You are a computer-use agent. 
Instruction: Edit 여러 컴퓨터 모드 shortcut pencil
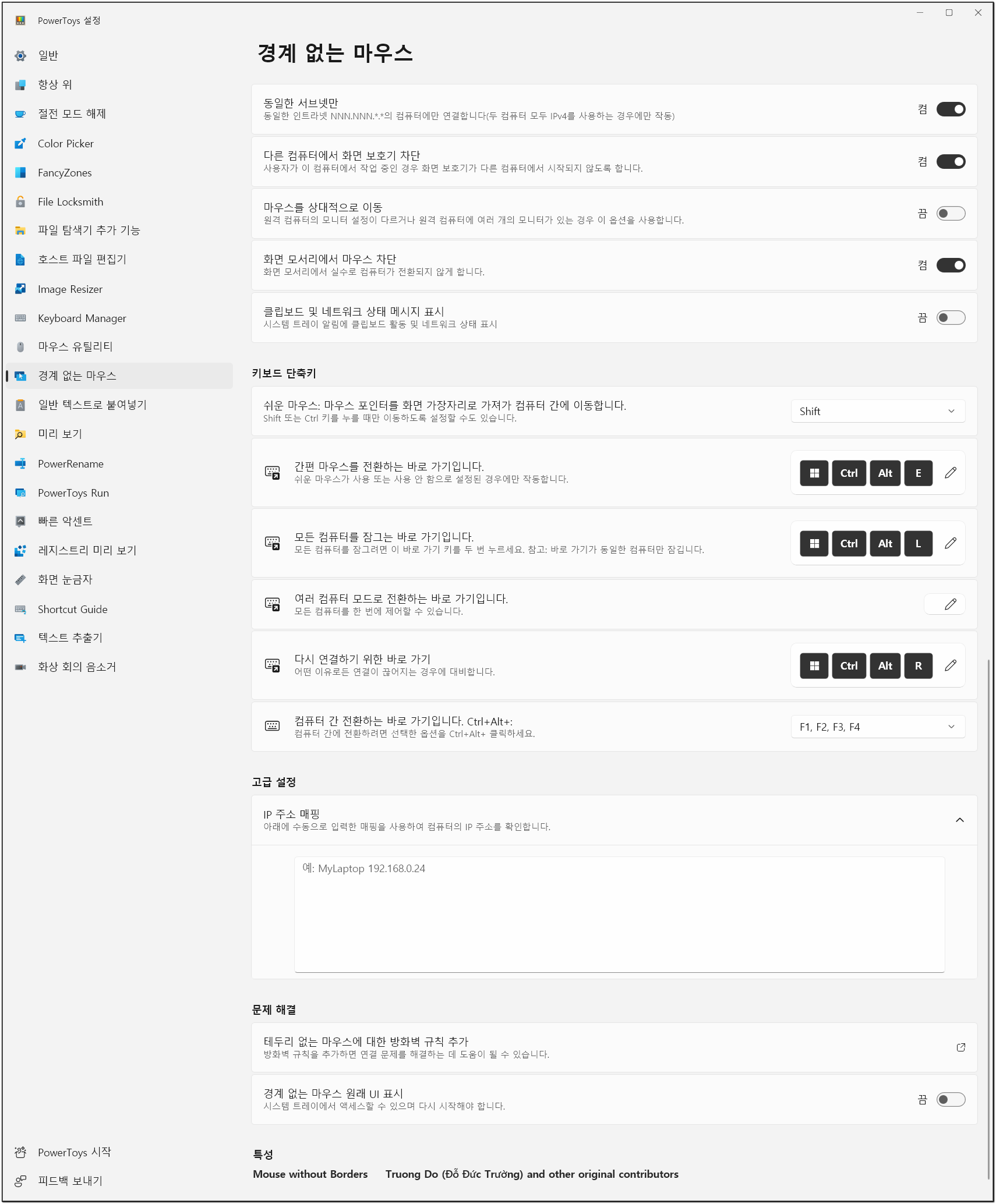(x=951, y=604)
